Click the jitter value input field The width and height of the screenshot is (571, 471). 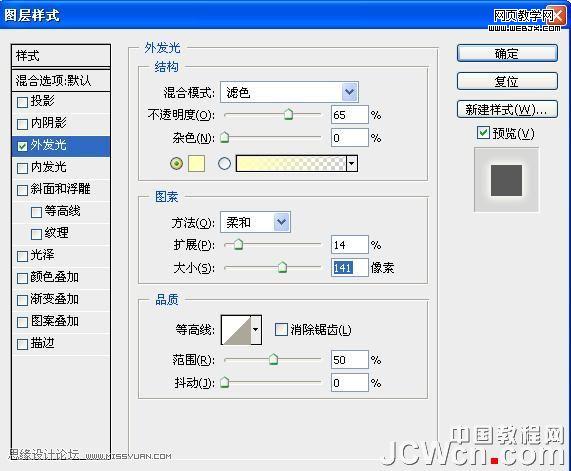[x=350, y=383]
